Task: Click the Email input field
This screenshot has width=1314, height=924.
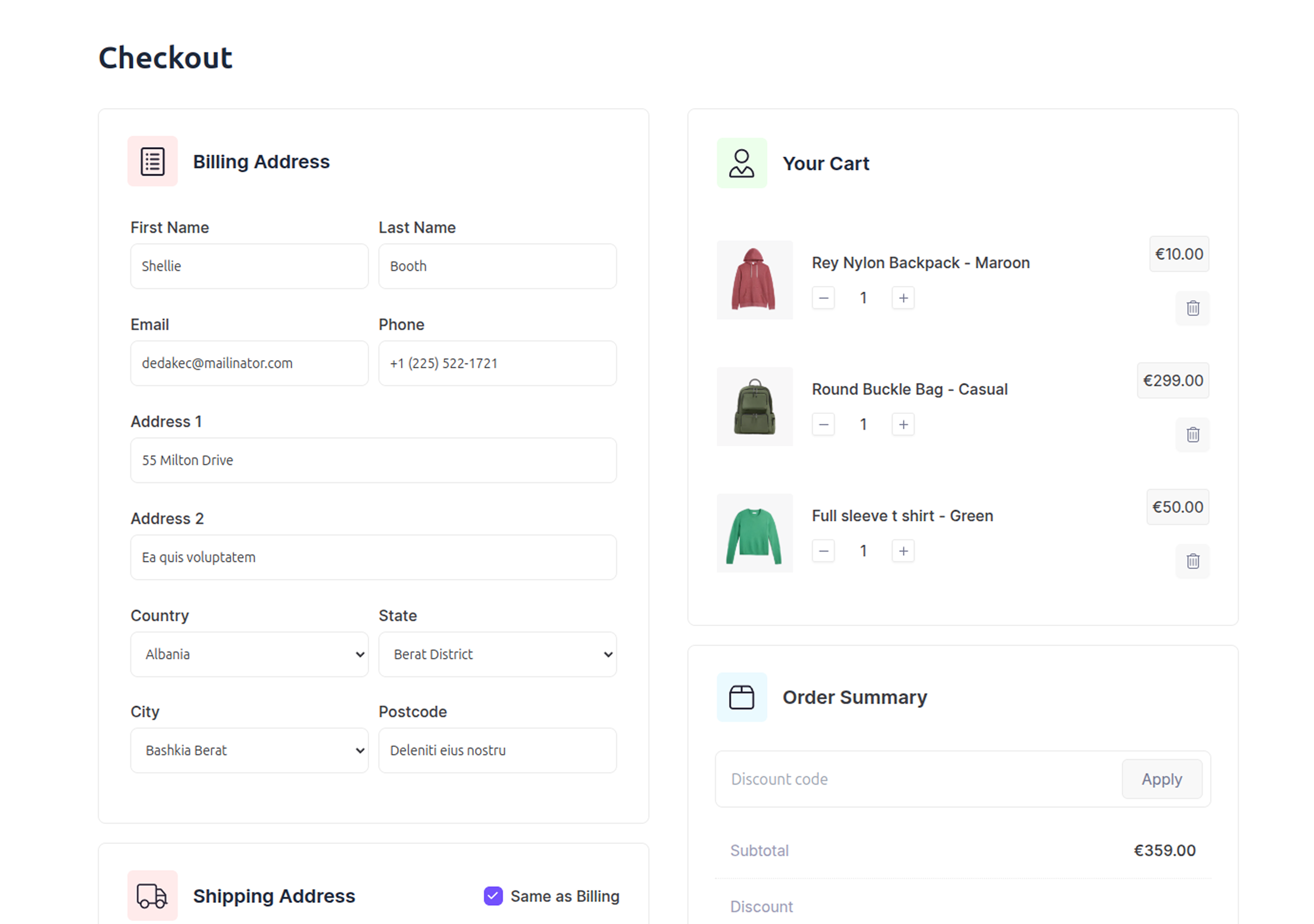Action: pos(250,363)
